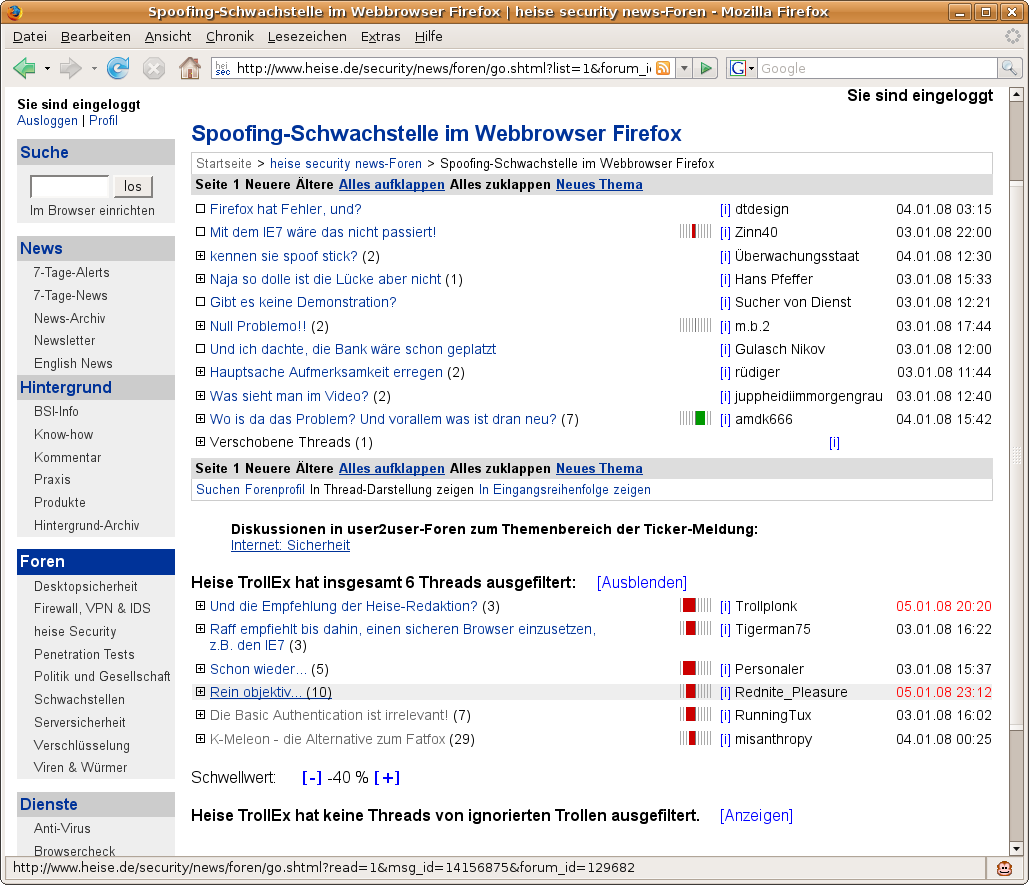The image size is (1029, 885).
Task: Click the top 'Neues Thema' link
Action: (599, 185)
